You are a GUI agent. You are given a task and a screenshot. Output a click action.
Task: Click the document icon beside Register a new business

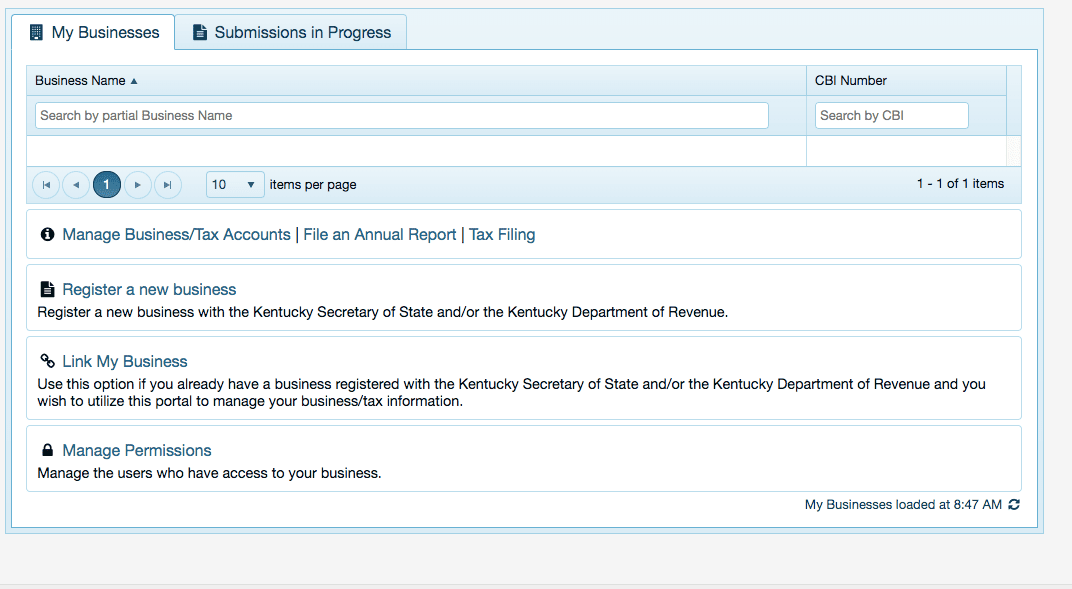pyautogui.click(x=47, y=288)
